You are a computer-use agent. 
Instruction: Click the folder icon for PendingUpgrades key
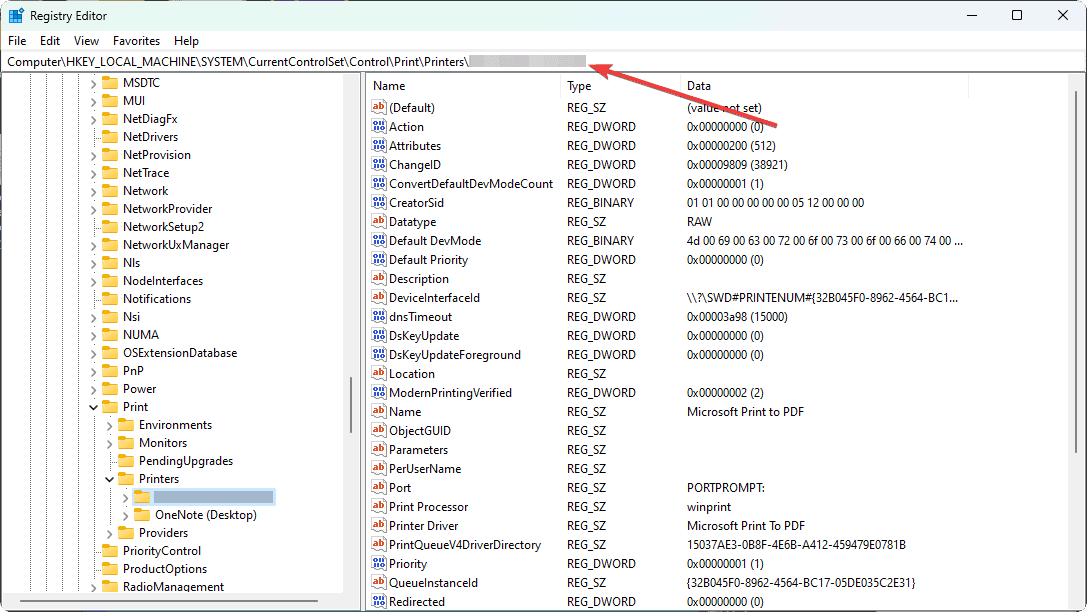click(126, 461)
